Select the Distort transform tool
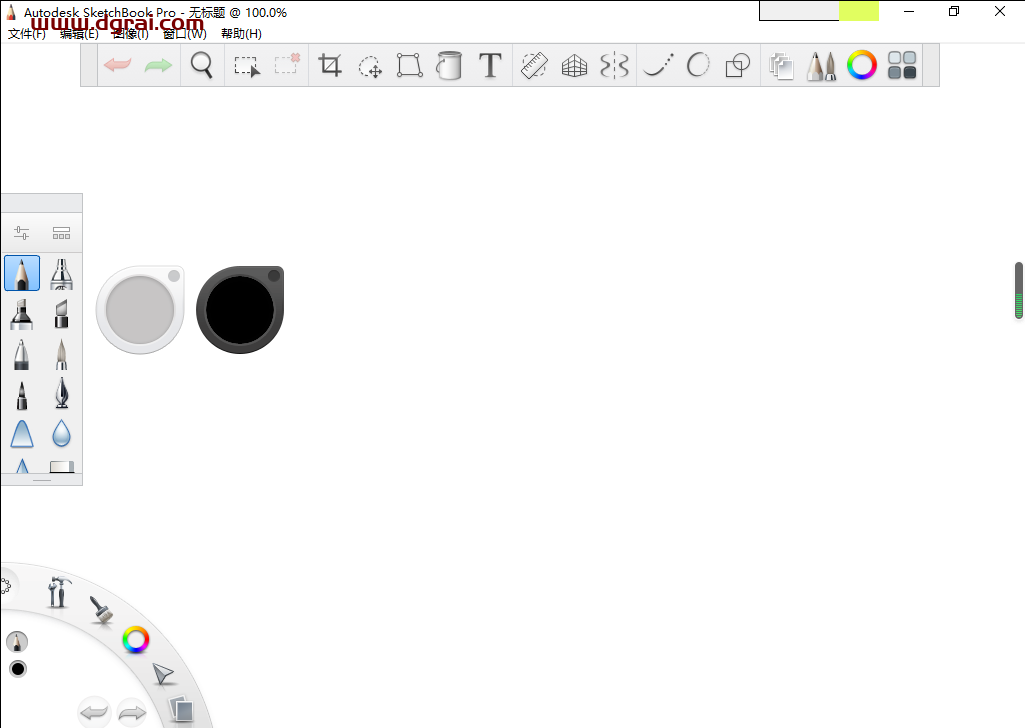 (x=410, y=66)
